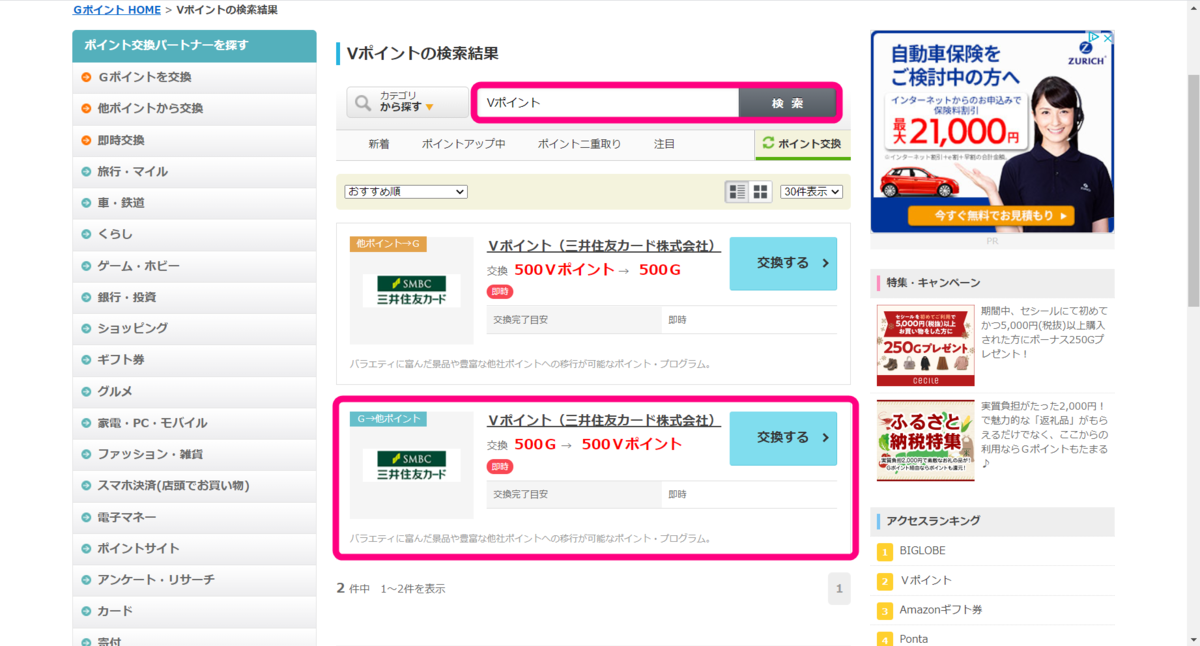Open BIGLOBE in access ranking
Image resolution: width=1200 pixels, height=646 pixels.
pos(922,551)
